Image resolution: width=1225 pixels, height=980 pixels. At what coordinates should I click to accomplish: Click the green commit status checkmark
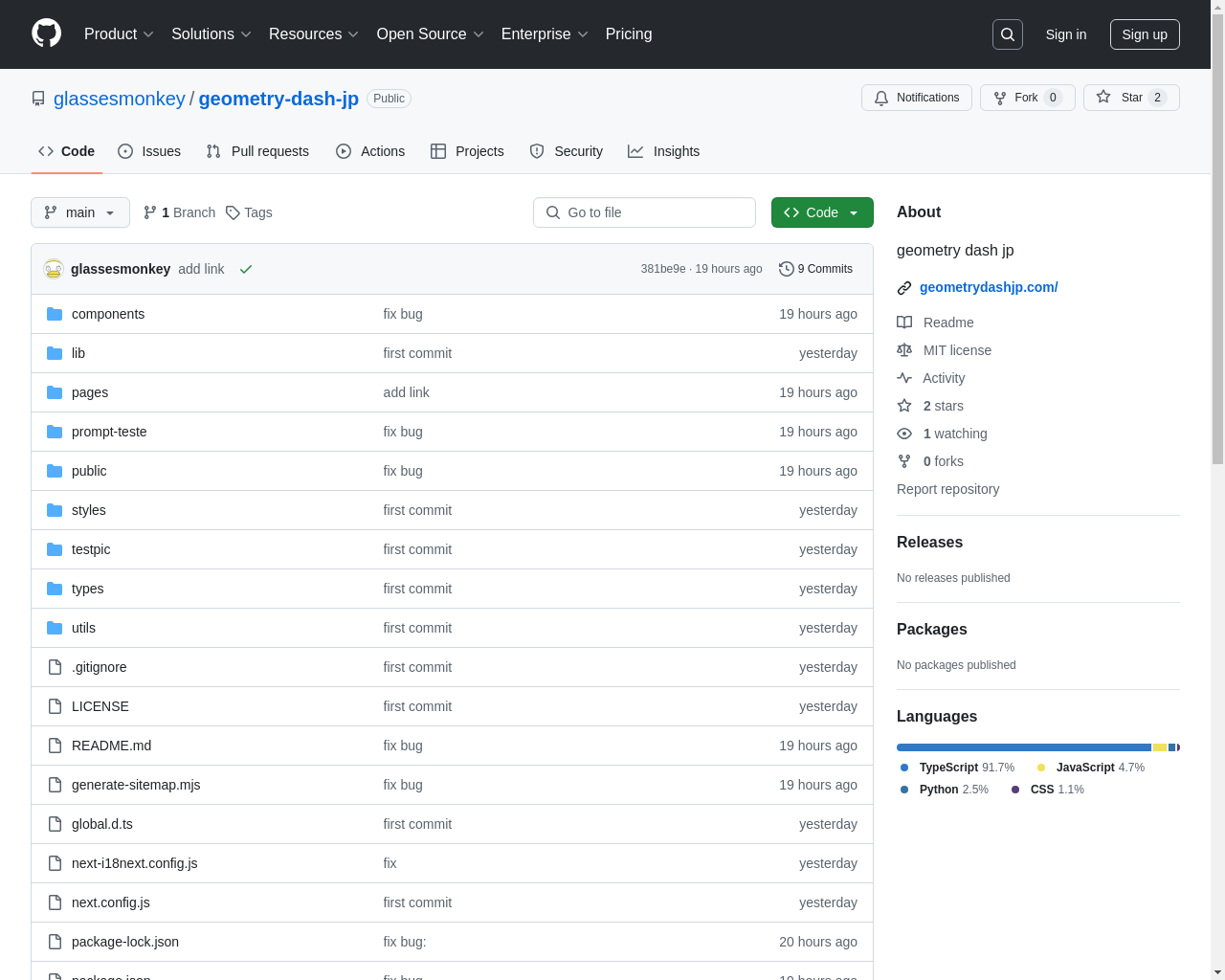(246, 269)
